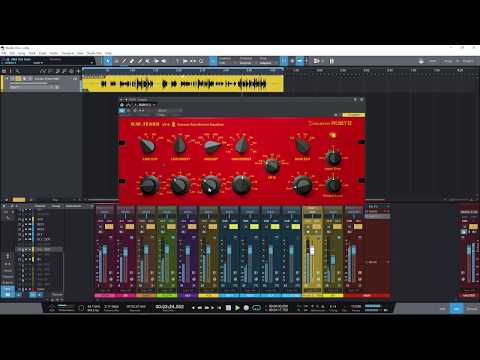This screenshot has height=360, width=480.
Task: Switch to the Project page
Action: 468,61
